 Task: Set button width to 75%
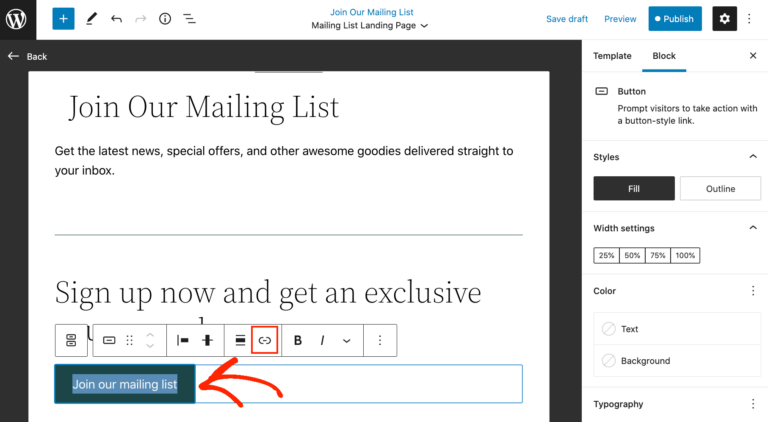[658, 256]
